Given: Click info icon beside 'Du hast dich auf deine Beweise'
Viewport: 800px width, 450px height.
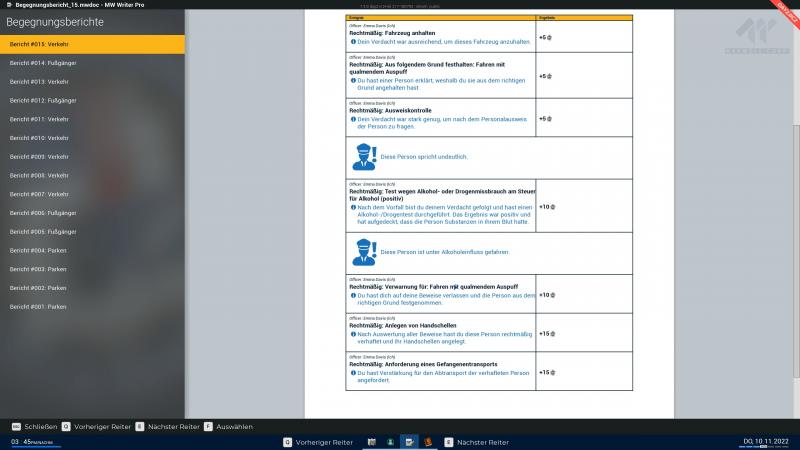Looking at the screenshot, I should coord(353,295).
